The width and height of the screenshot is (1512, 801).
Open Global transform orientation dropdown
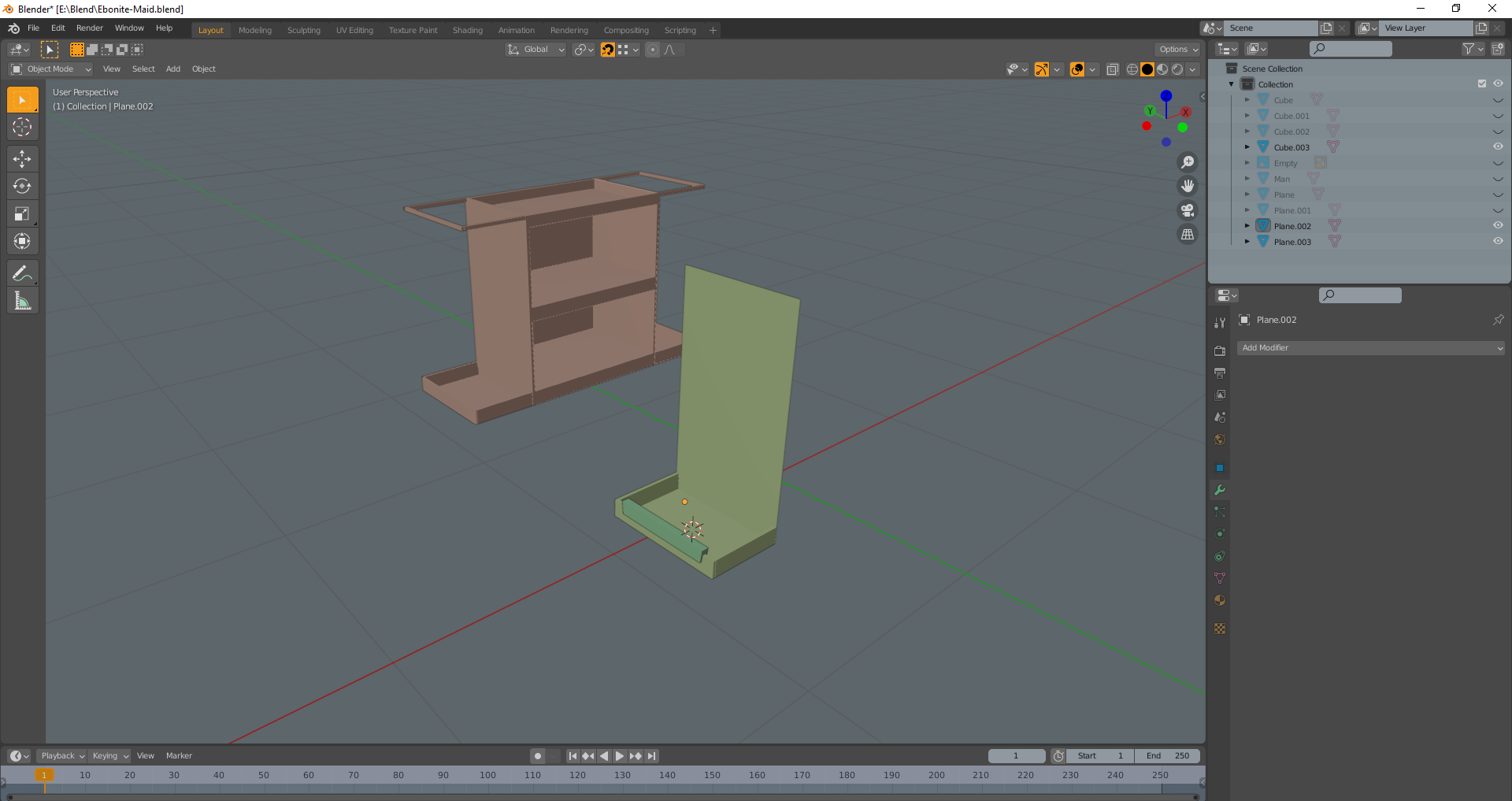(535, 50)
